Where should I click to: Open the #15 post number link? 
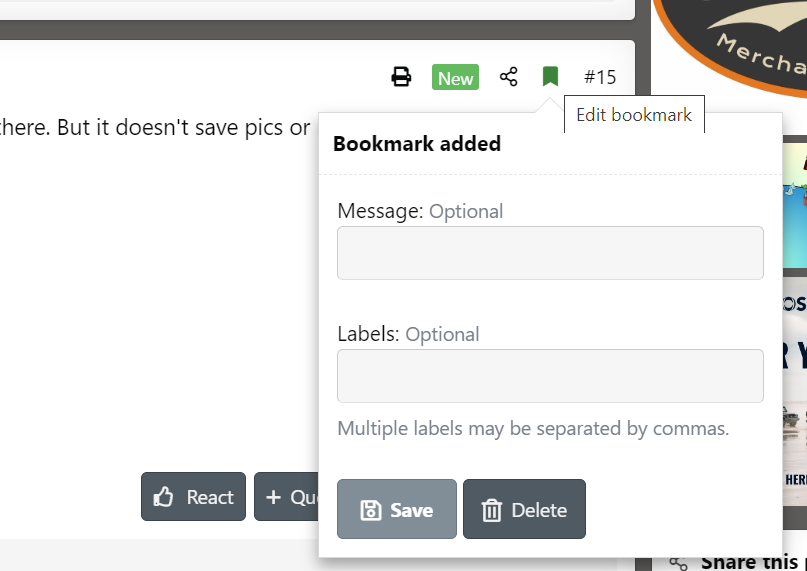tap(600, 77)
